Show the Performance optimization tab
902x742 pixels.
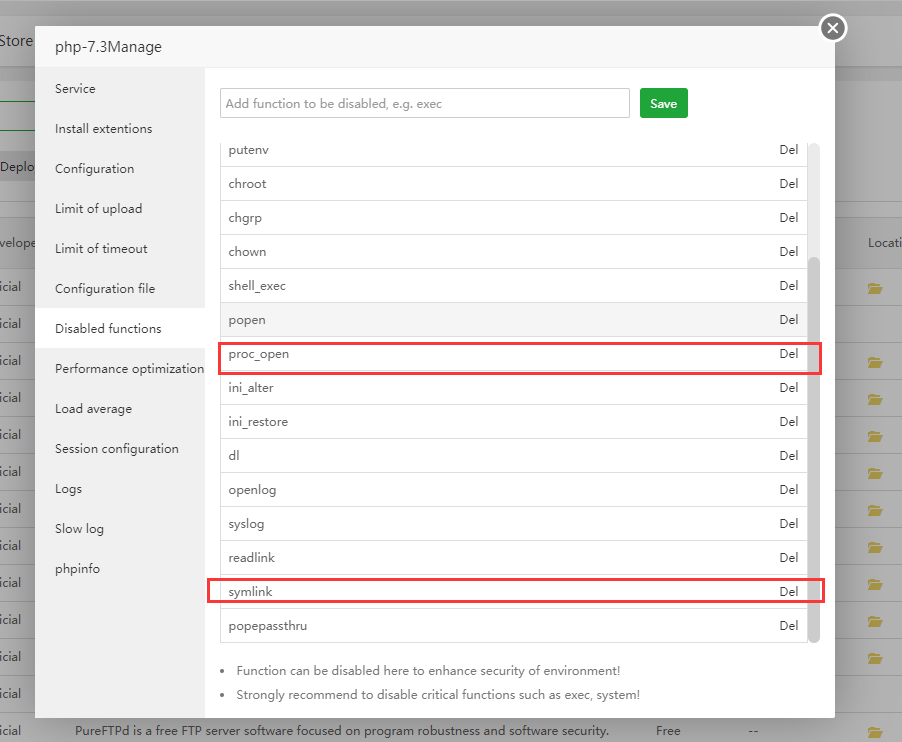(129, 369)
